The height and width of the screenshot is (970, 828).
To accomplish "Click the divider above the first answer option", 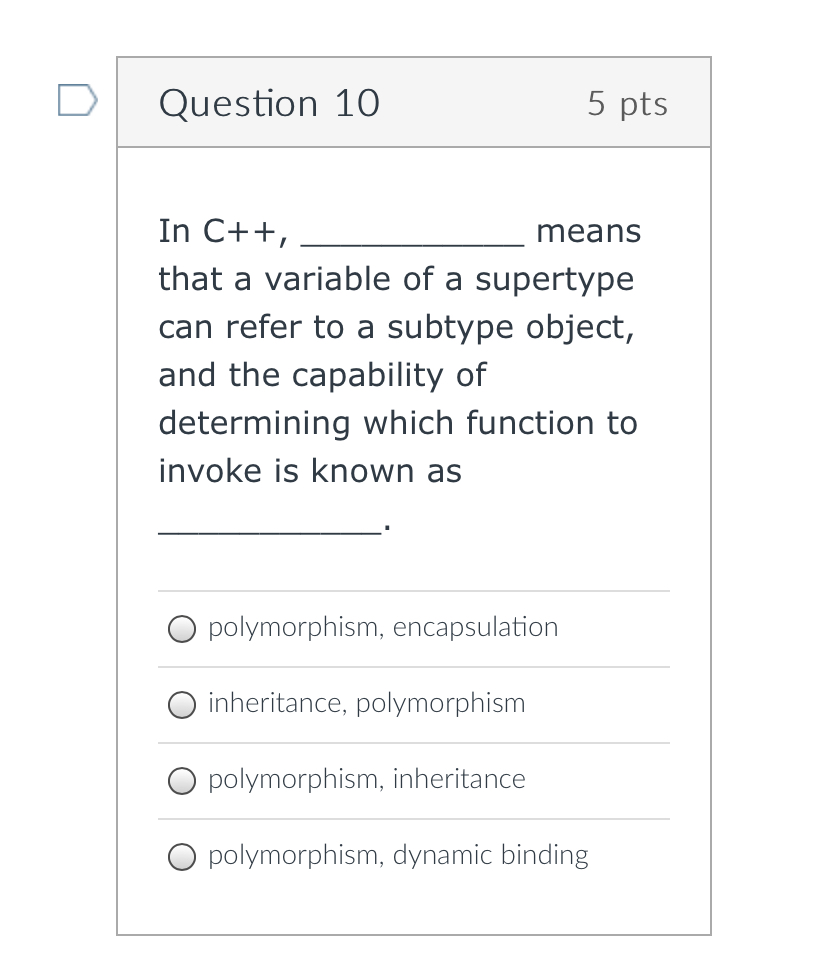I will pos(414,590).
